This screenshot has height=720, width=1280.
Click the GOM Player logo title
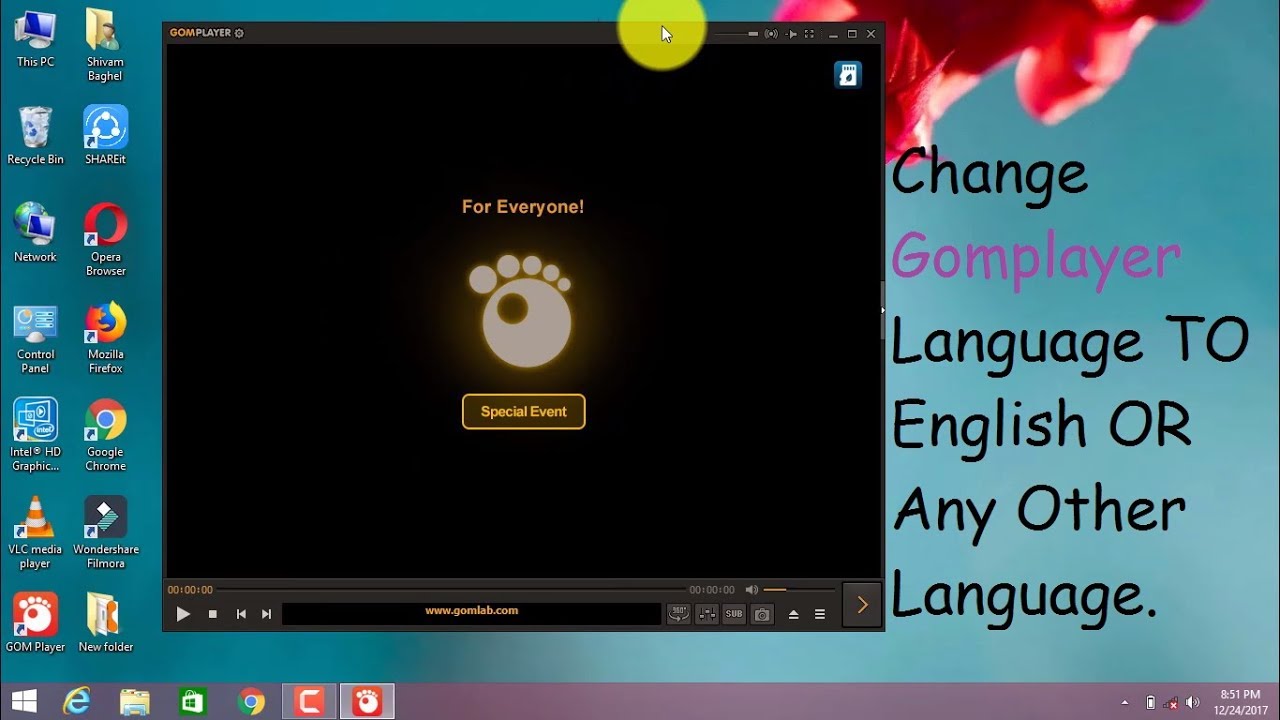click(200, 33)
